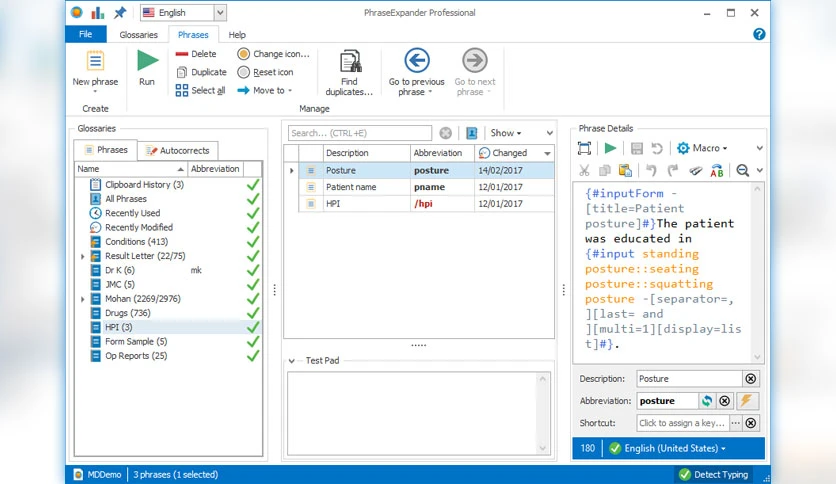The height and width of the screenshot is (484, 836).
Task: Click the cut scissors icon
Action: (584, 171)
